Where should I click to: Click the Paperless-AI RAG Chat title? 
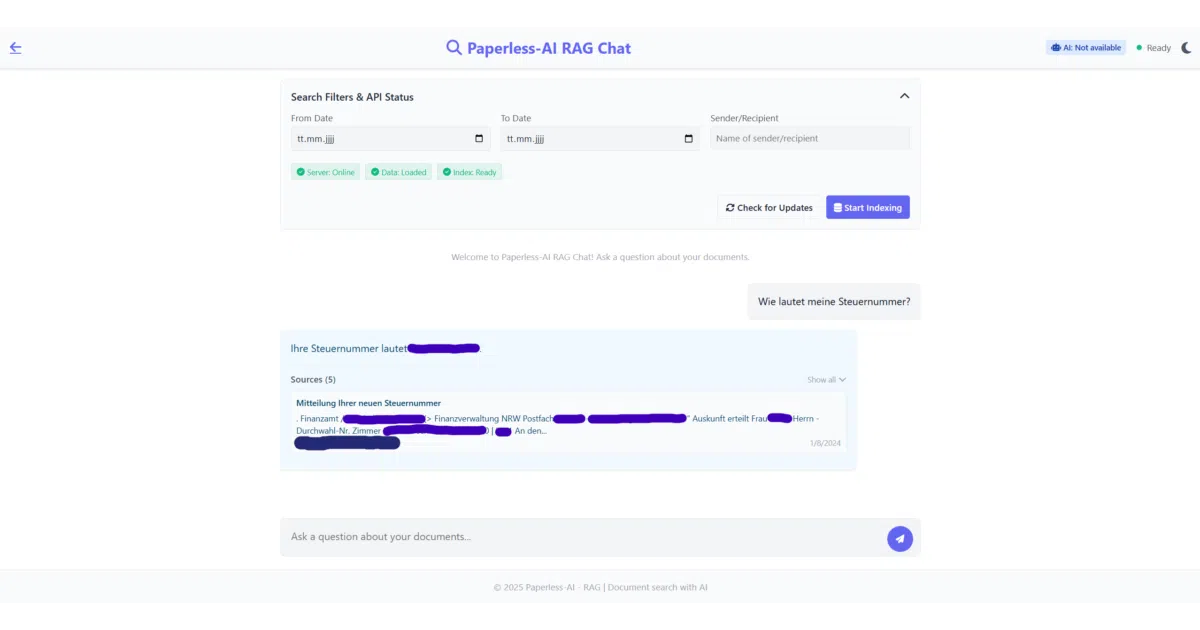point(549,47)
